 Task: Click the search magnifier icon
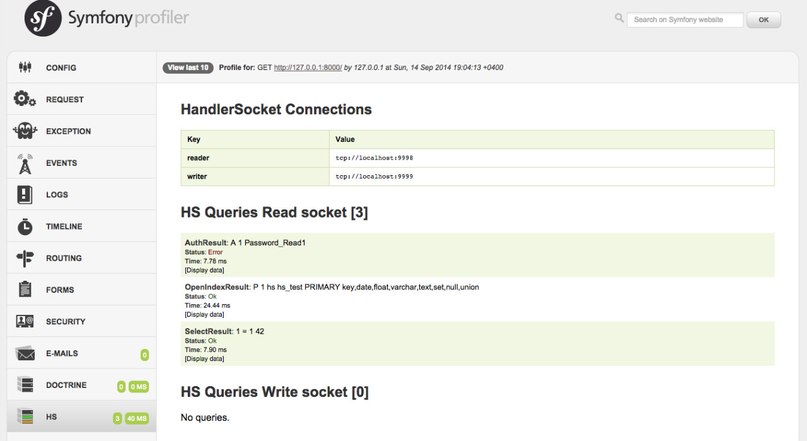click(619, 18)
